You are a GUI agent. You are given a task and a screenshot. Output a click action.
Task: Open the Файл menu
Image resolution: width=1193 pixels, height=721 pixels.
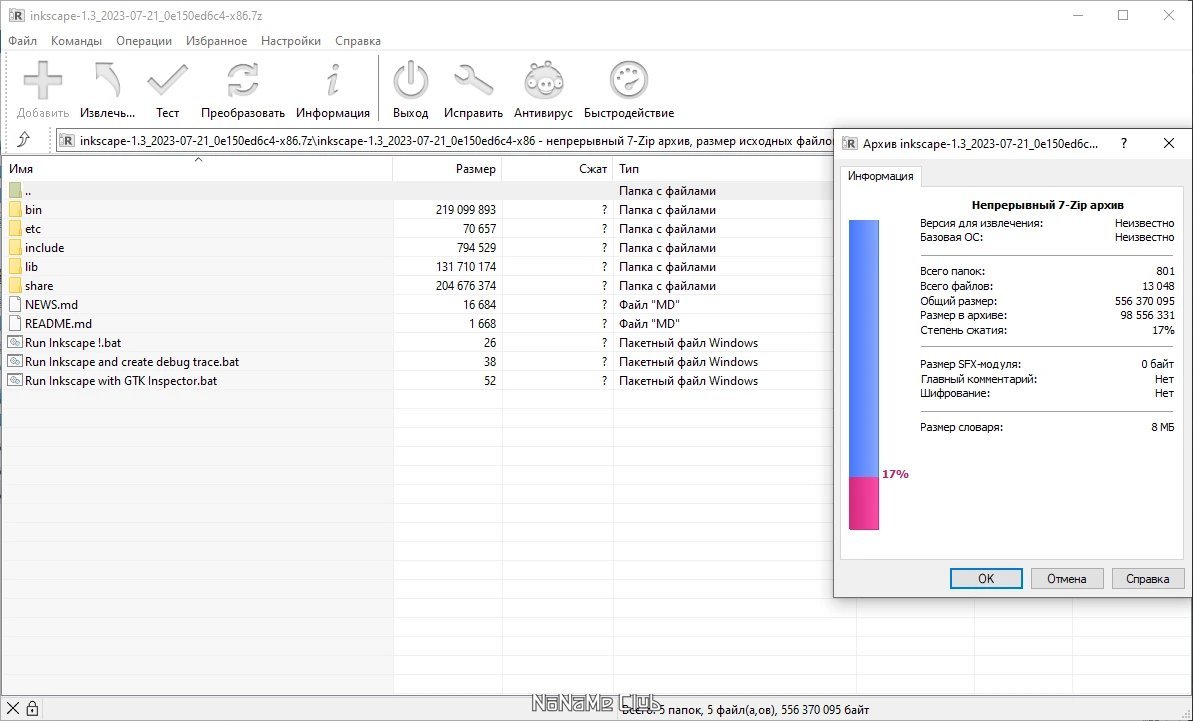click(x=22, y=41)
